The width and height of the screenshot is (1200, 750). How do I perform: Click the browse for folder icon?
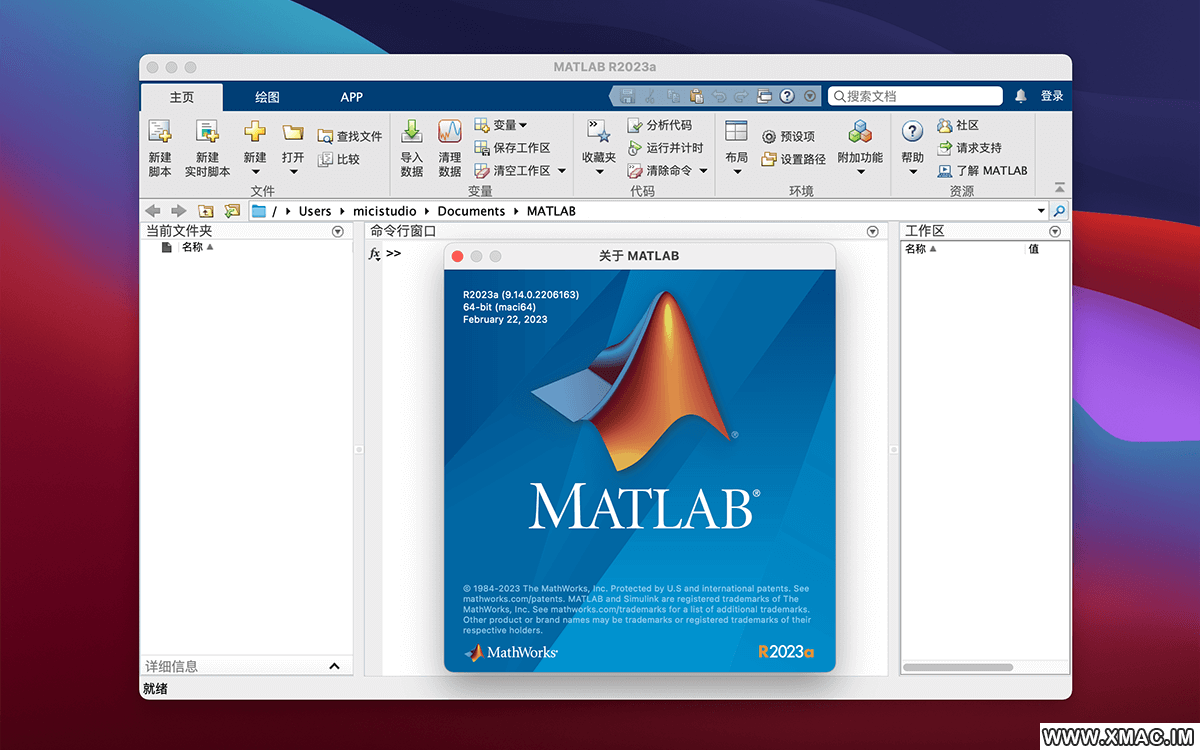pos(232,211)
